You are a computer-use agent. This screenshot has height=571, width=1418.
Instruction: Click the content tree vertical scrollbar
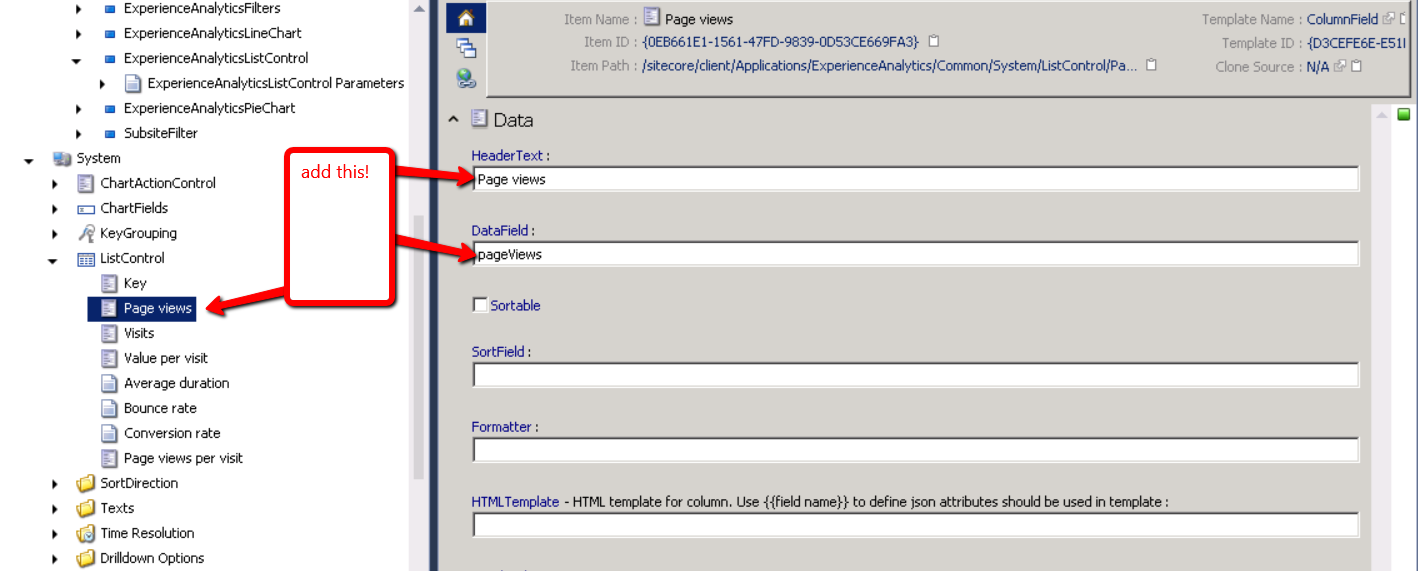[419, 345]
